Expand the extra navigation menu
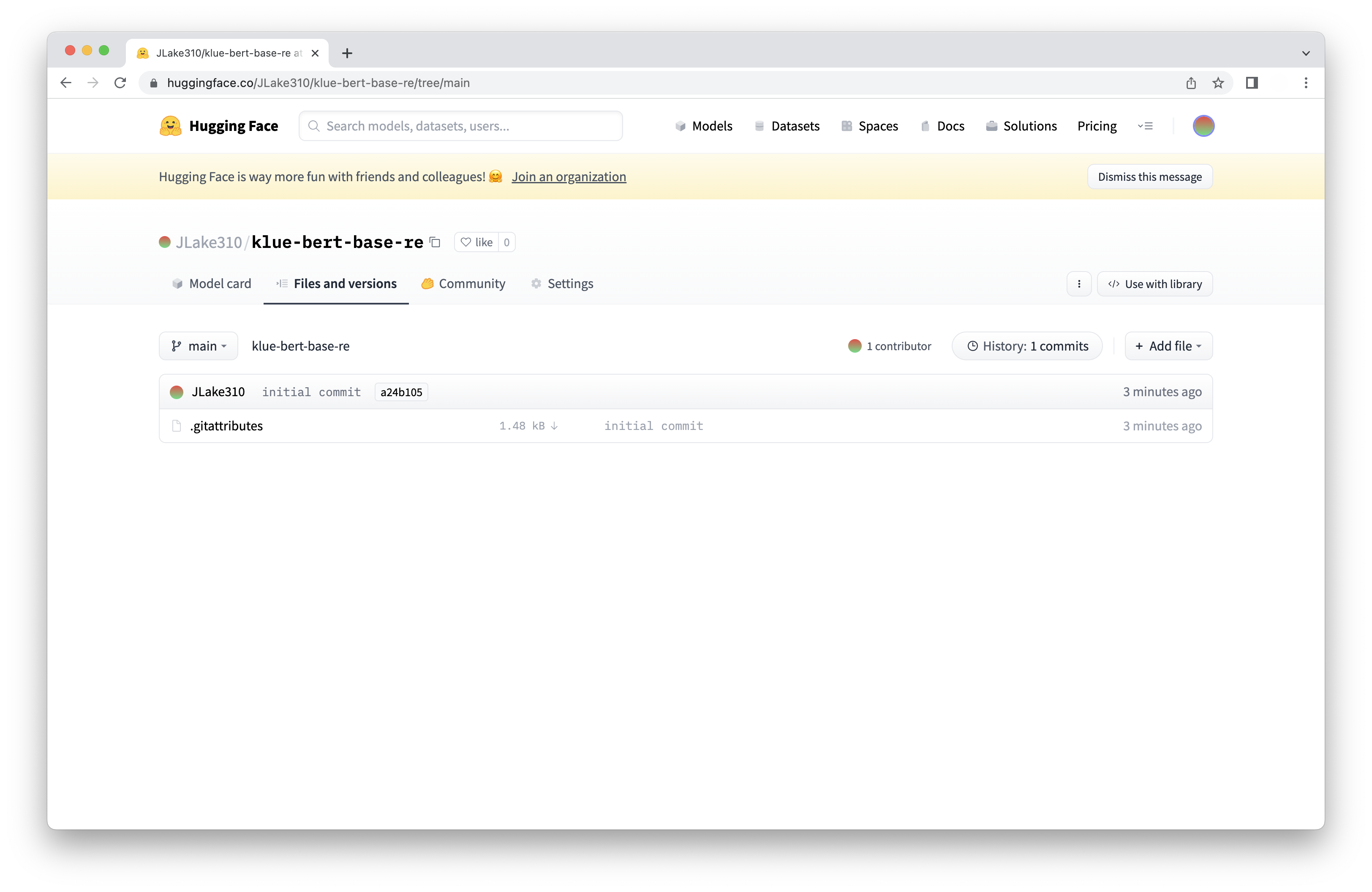Screen dimensions: 1372x892 pos(1145,125)
